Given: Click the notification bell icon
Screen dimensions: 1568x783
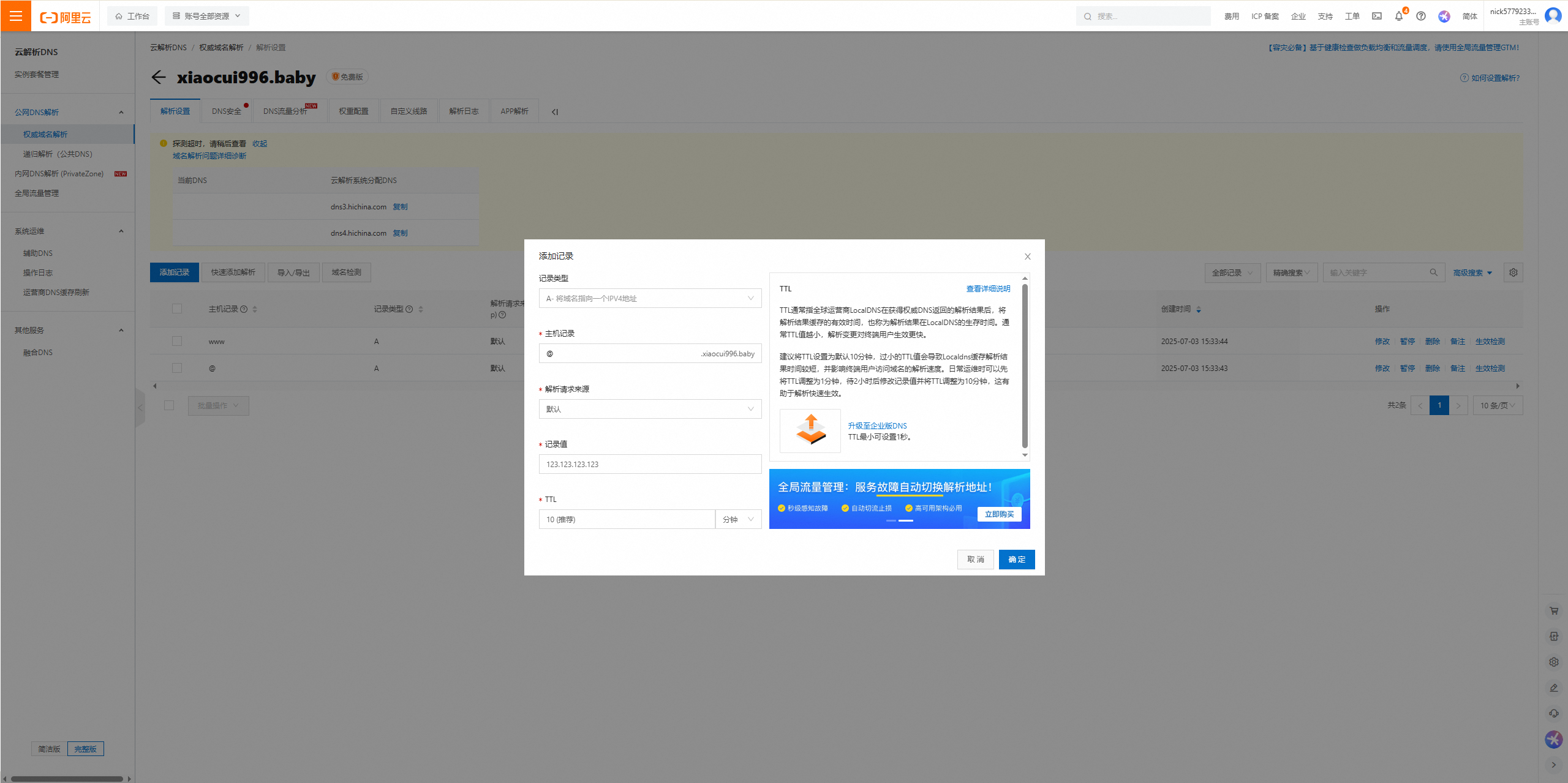Looking at the screenshot, I should coord(1398,17).
